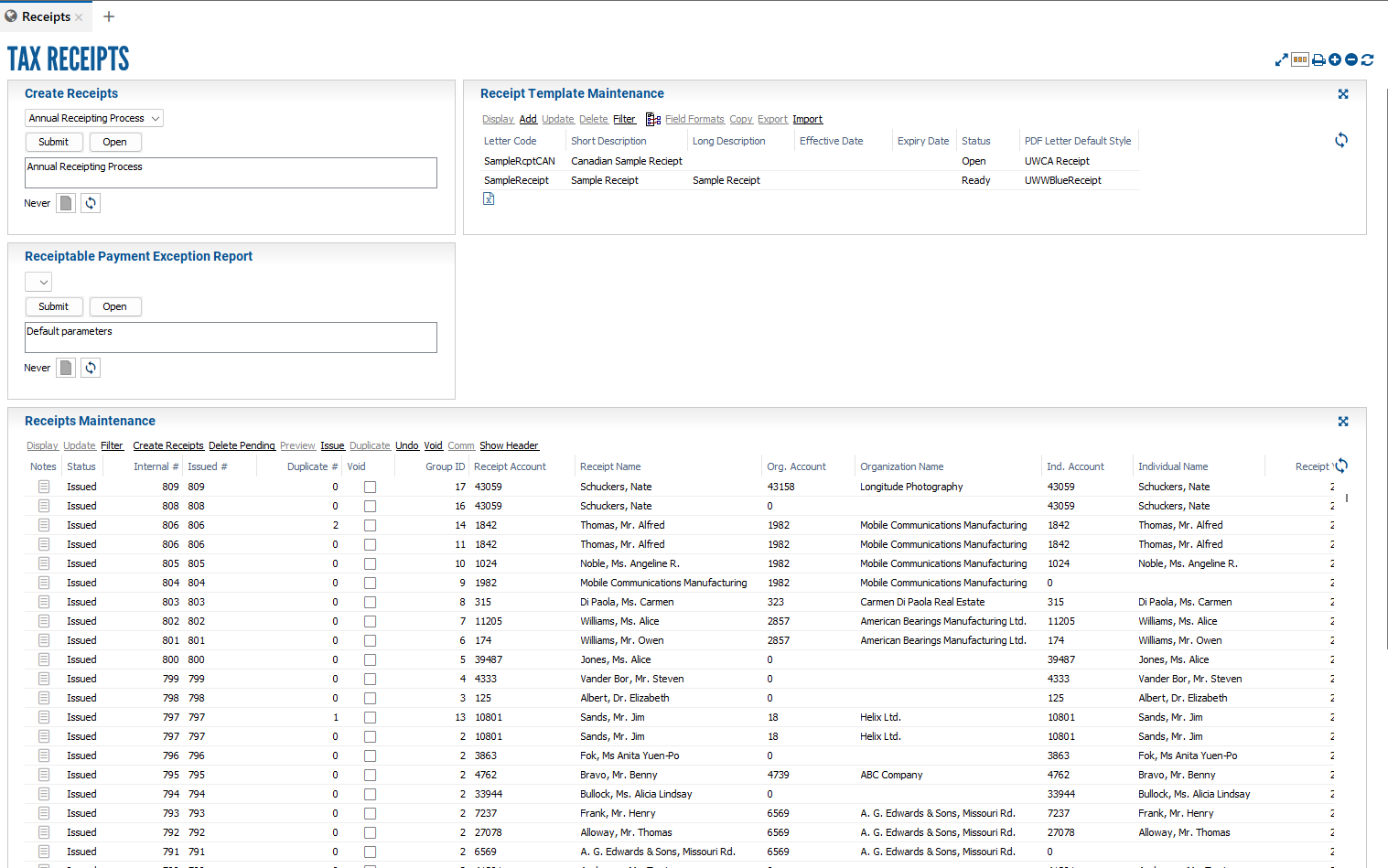This screenshot has width=1388, height=868.
Task: Click Create Receipts link in Receipts Maintenance
Action: pos(168,445)
